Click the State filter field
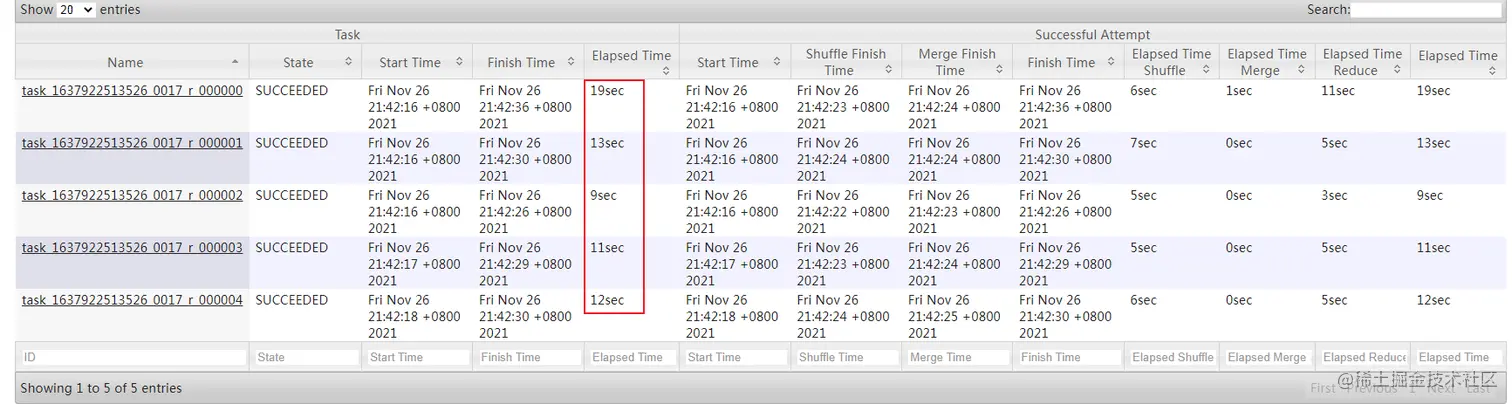1512x404 pixels. [305, 357]
